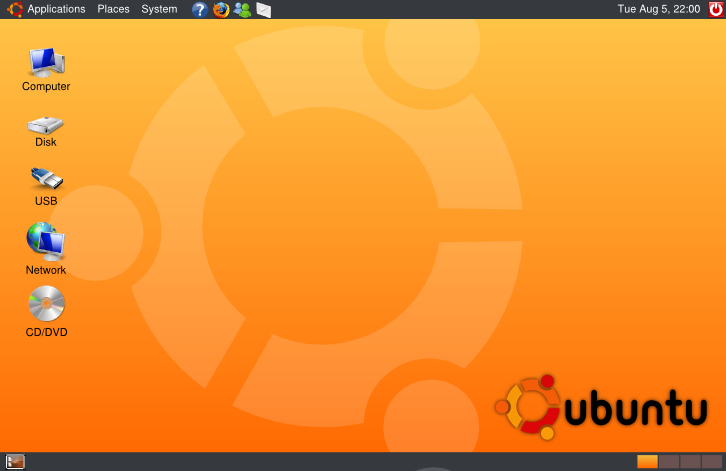The height and width of the screenshot is (471, 726).
Task: Click the "Computer" icon label text
Action: [46, 87]
